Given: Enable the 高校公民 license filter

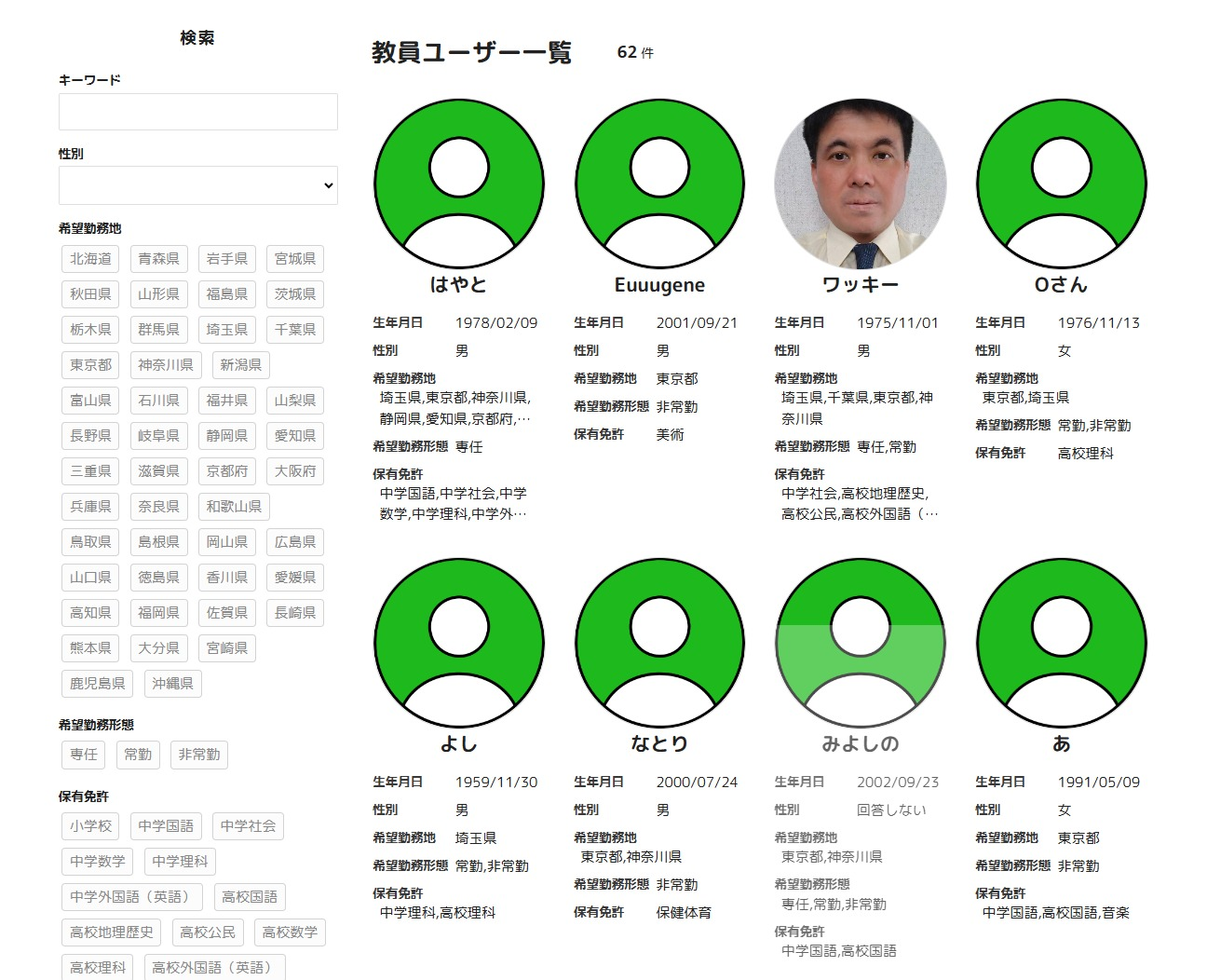Looking at the screenshot, I should 208,932.
